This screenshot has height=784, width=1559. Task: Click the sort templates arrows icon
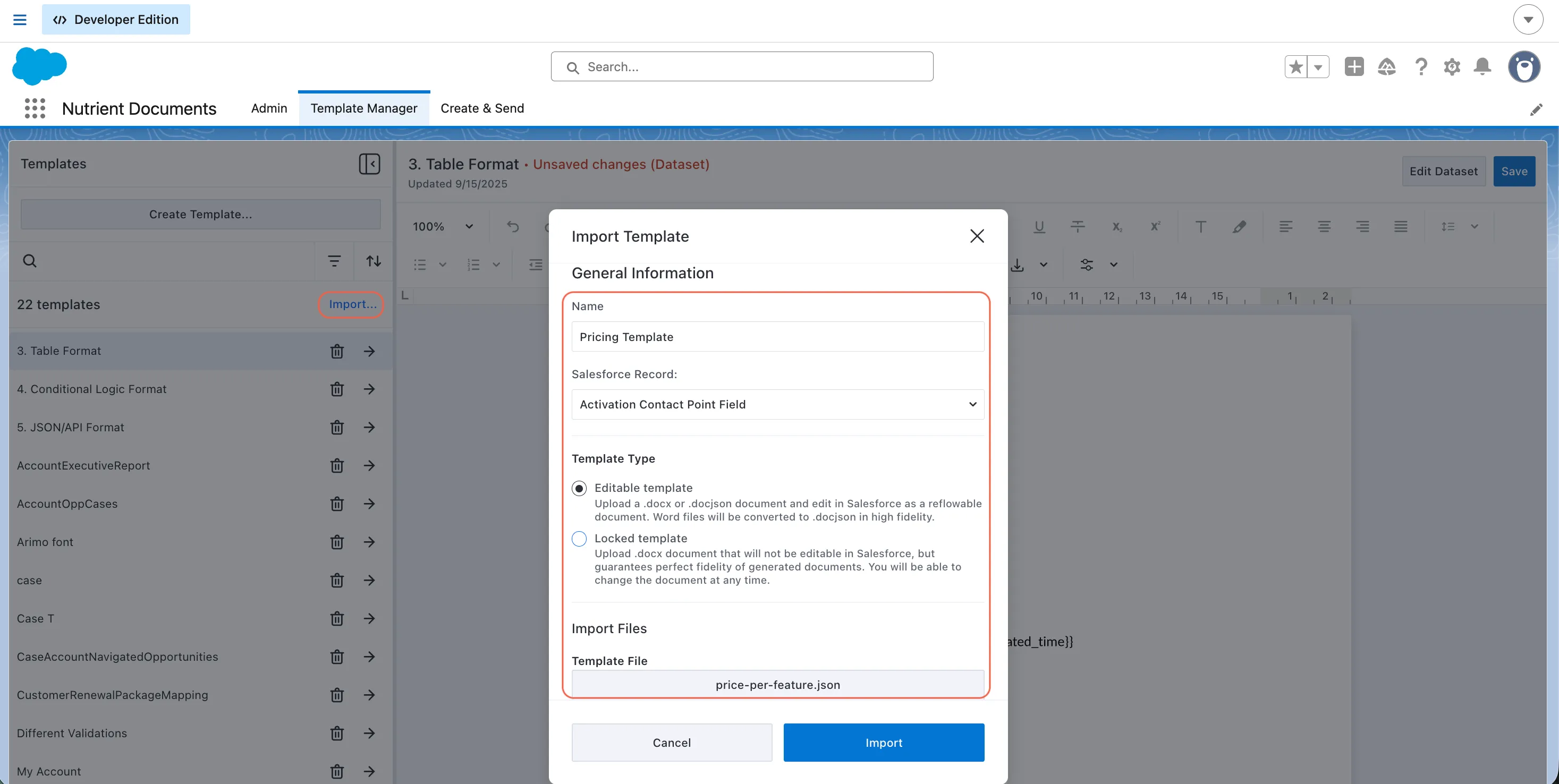tap(374, 261)
